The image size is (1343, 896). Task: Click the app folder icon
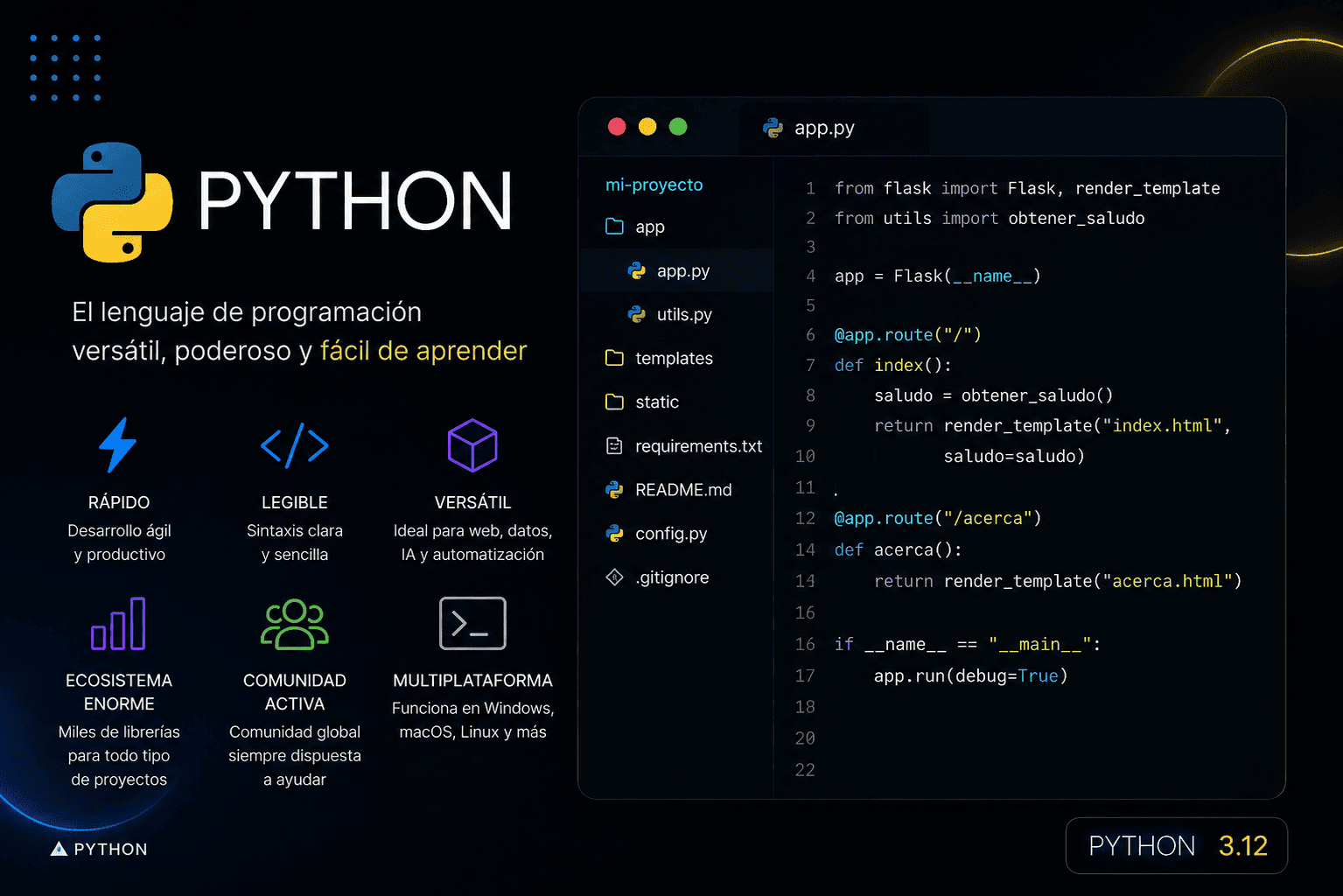615,227
